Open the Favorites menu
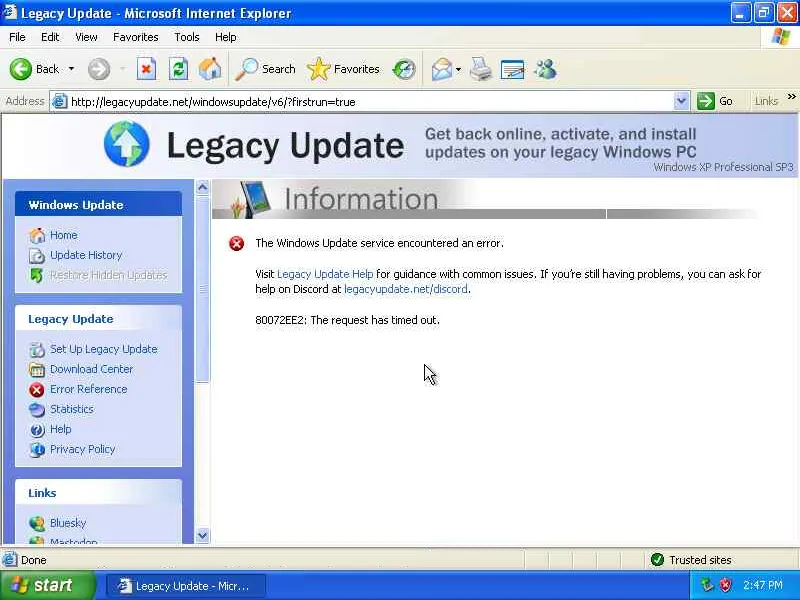Screen dimensions: 800x600 [x=136, y=37]
